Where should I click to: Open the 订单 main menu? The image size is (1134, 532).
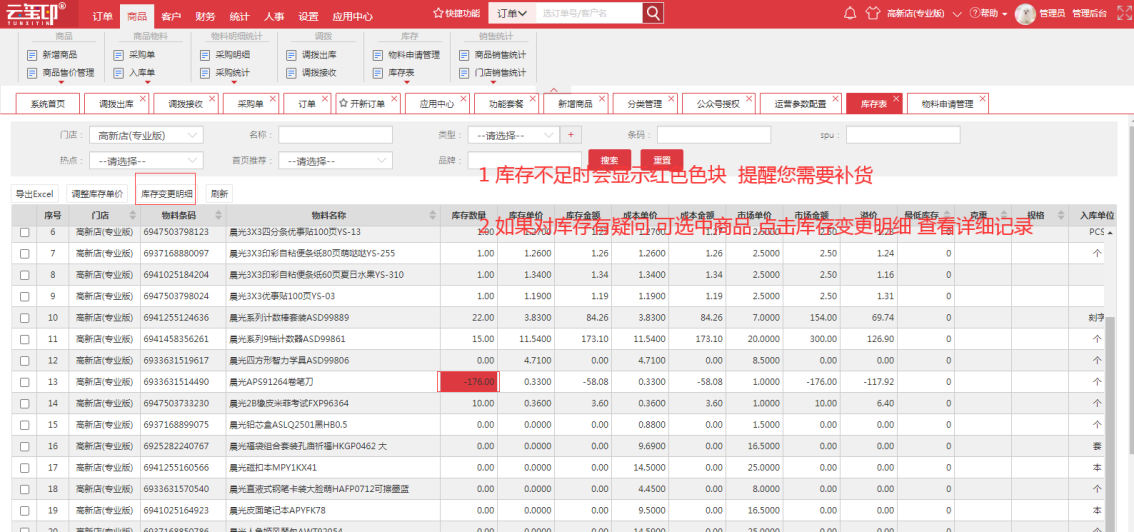coord(103,15)
